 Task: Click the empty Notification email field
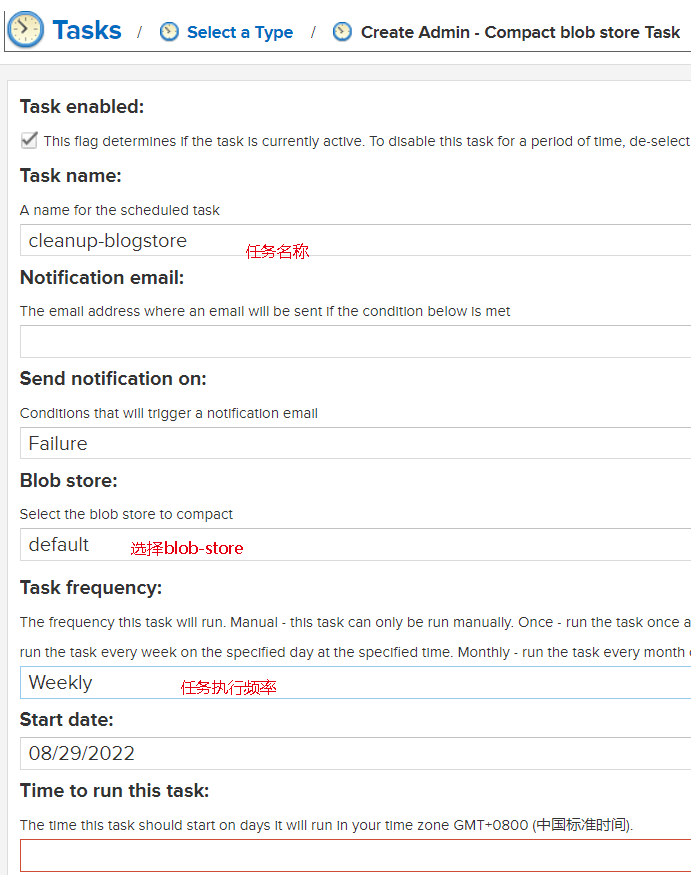[356, 342]
